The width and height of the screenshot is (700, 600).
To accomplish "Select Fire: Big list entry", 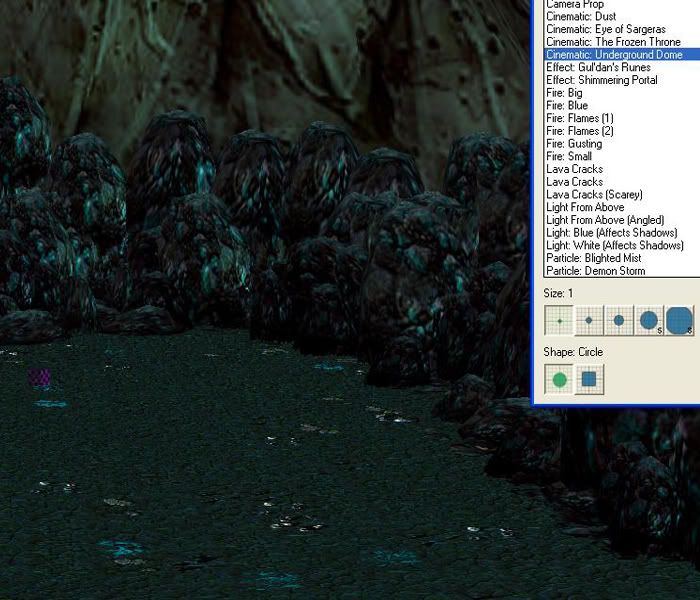I will pyautogui.click(x=564, y=93).
